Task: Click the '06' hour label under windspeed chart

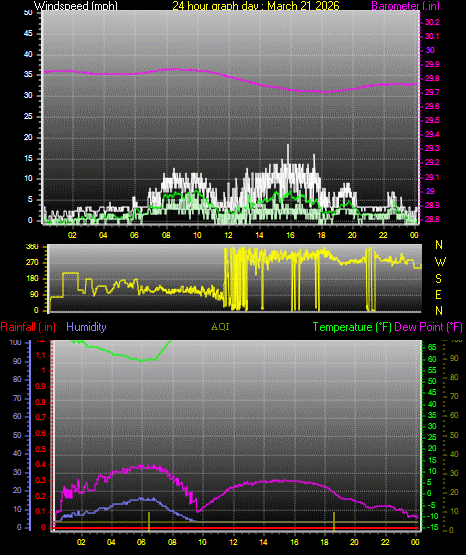Action: tap(134, 235)
